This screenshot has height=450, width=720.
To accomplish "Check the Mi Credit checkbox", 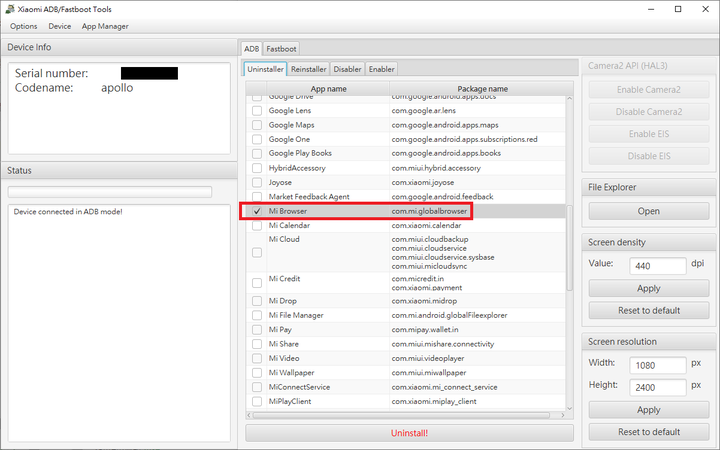I will 257,283.
